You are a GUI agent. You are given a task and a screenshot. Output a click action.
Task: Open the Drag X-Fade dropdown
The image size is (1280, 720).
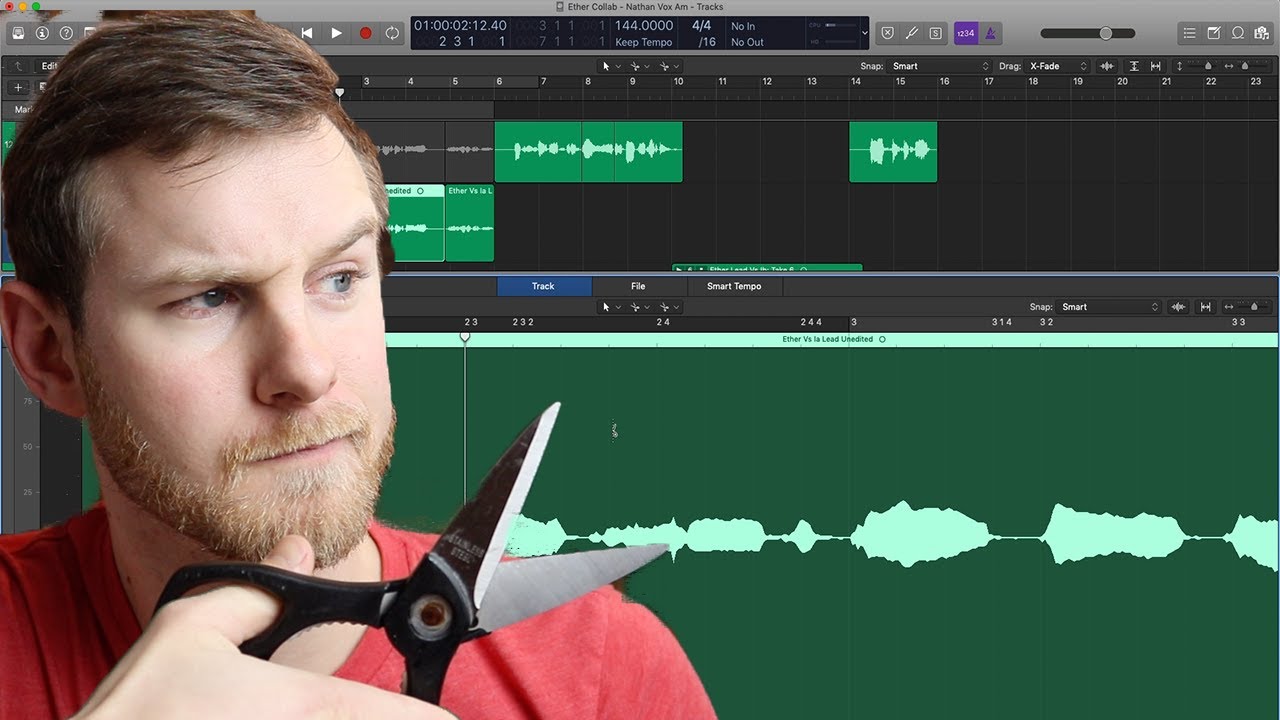point(1058,66)
